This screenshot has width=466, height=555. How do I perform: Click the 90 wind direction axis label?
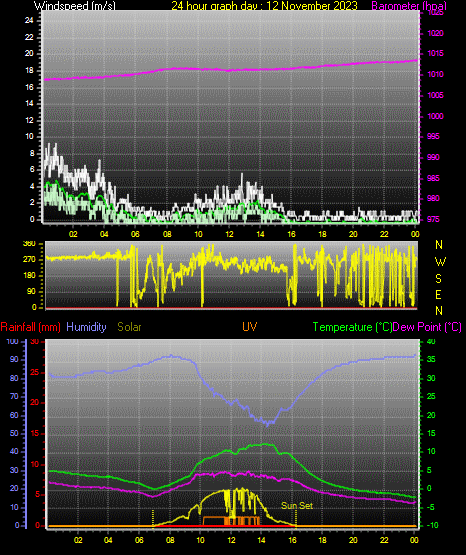pos(31,291)
